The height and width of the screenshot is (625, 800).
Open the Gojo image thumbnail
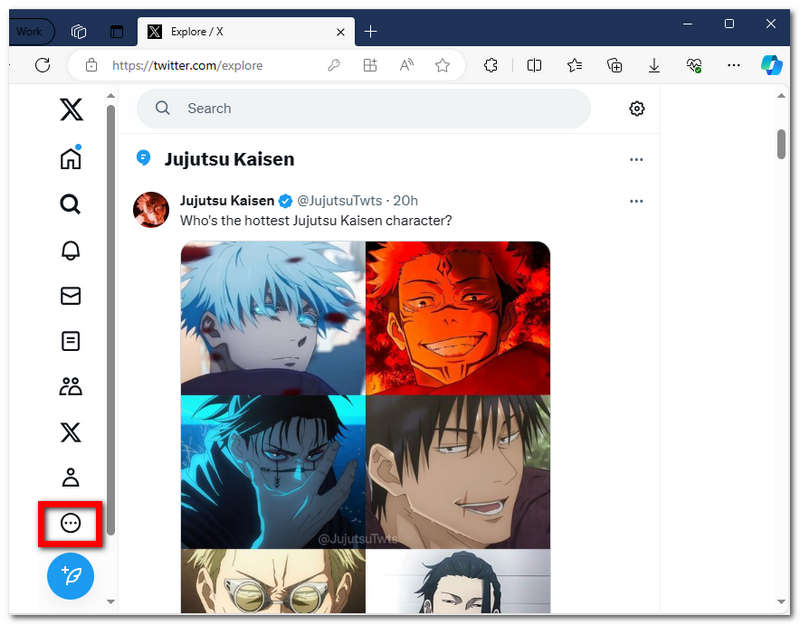273,318
